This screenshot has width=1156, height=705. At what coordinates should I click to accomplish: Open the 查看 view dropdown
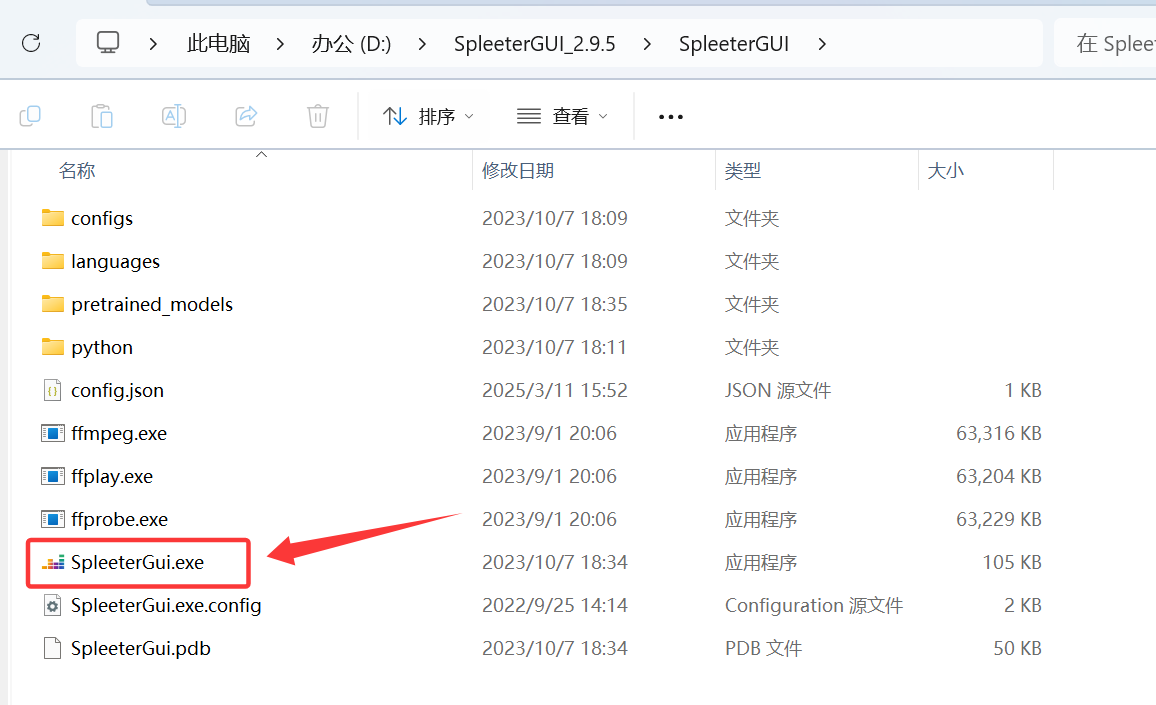coord(563,117)
